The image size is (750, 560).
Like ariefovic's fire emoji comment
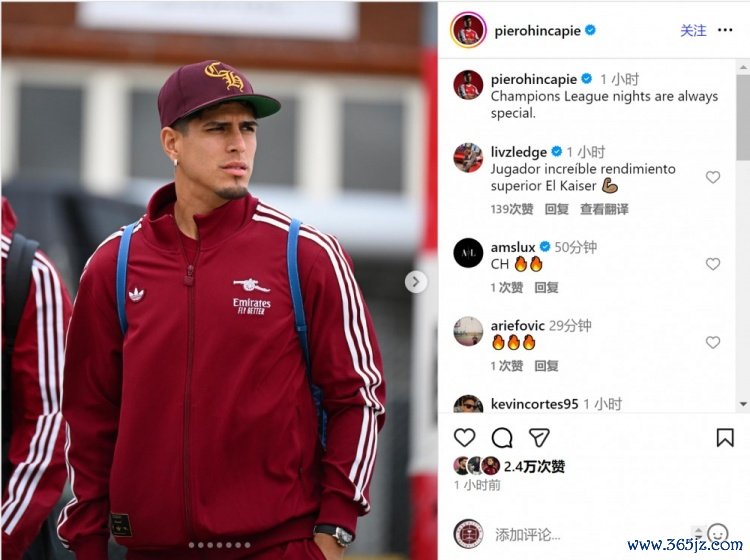tap(713, 342)
